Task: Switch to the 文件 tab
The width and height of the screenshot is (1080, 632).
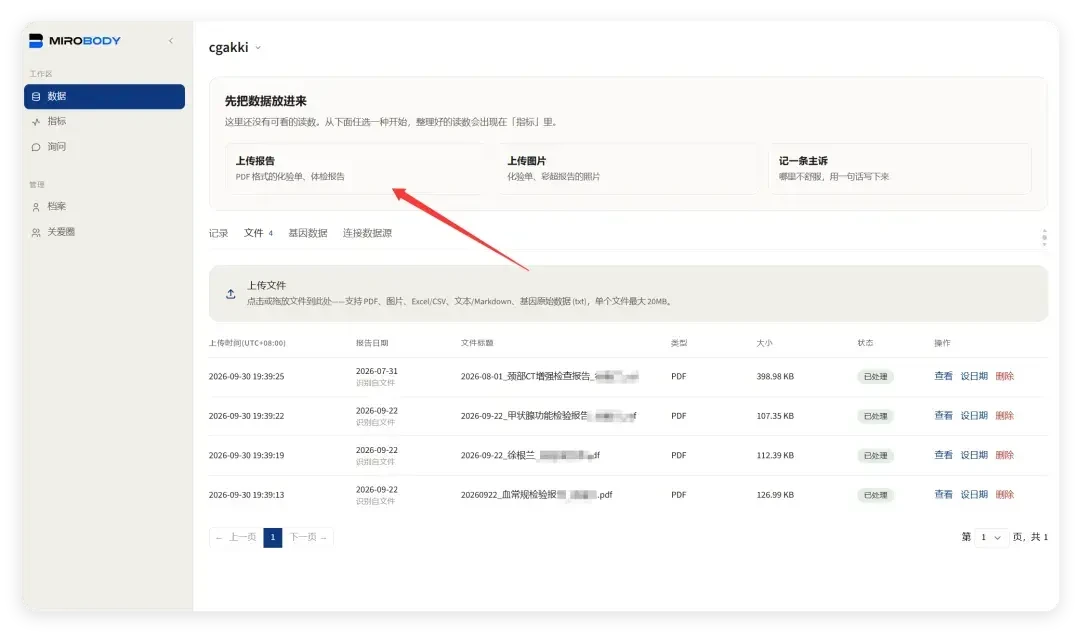Action: point(258,233)
